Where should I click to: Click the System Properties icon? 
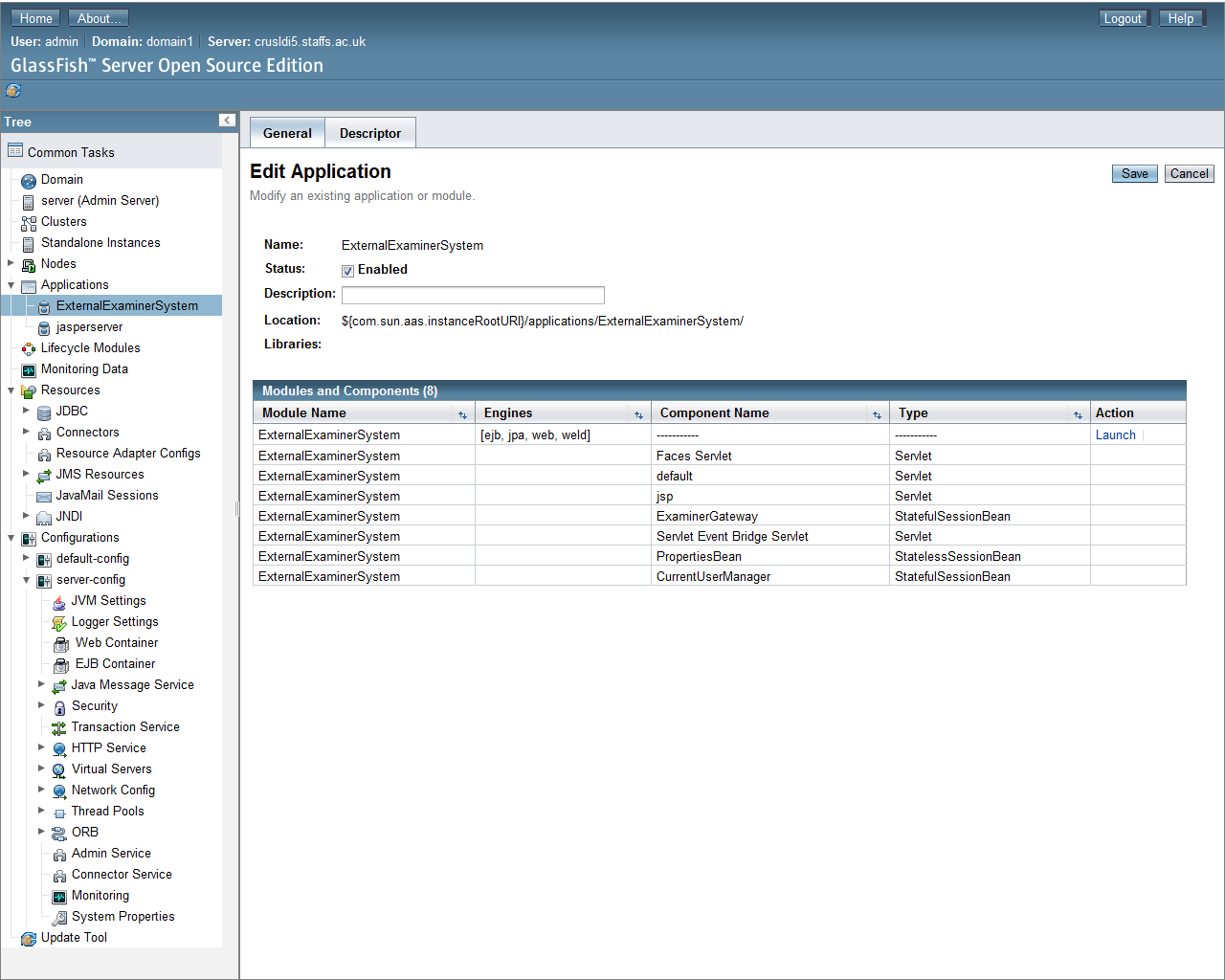[x=59, y=917]
